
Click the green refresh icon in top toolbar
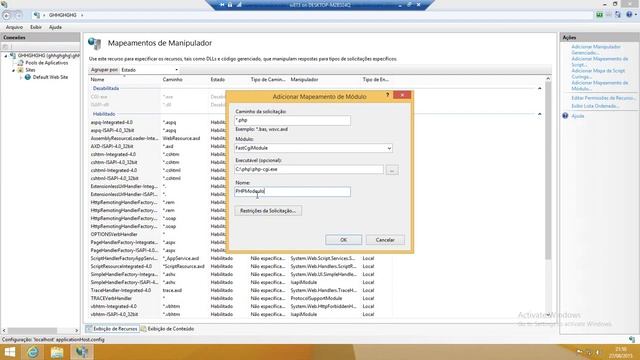click(599, 15)
